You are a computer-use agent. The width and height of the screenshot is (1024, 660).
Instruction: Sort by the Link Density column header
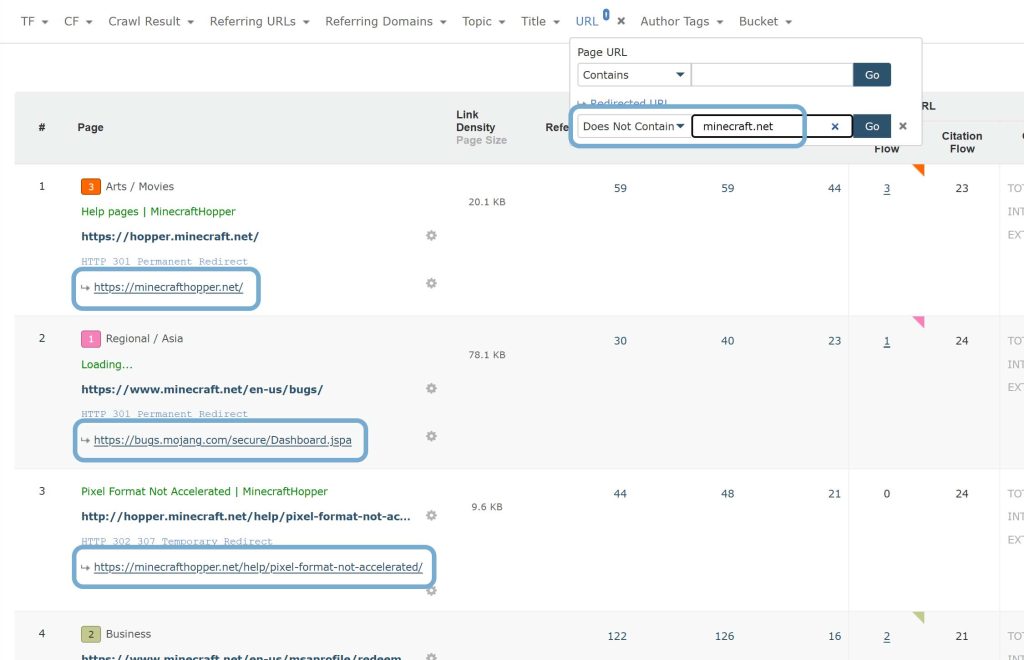pos(475,121)
